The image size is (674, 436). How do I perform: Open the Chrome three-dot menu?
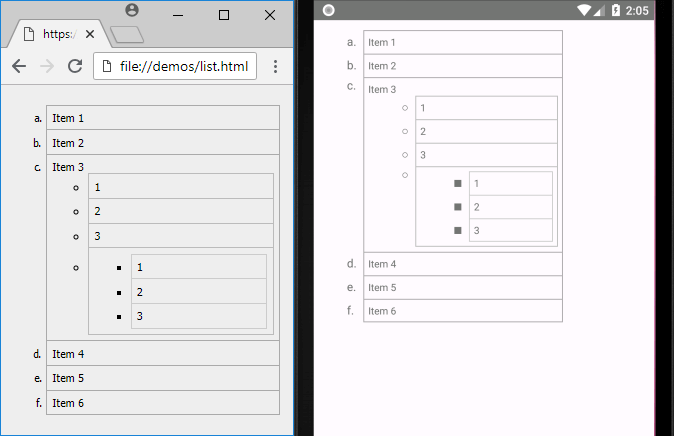276,66
